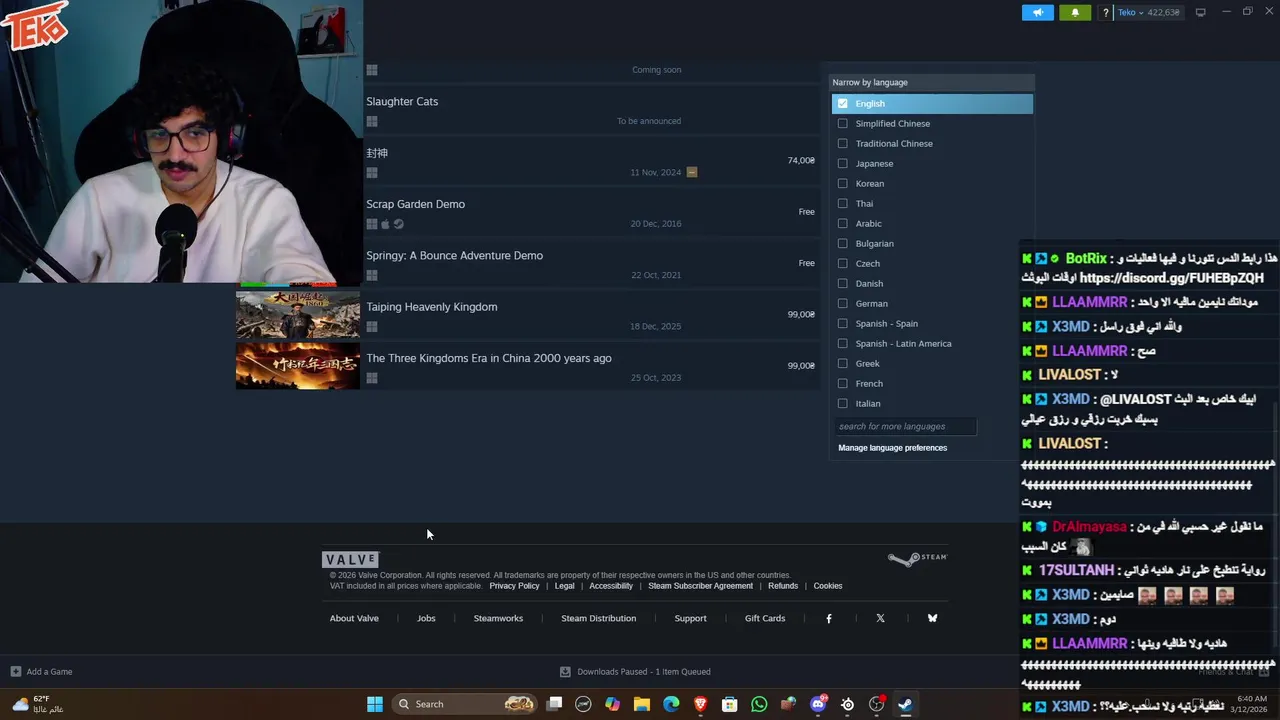The image size is (1280, 720).
Task: Collapse the Narrow by language panel header
Action: [x=931, y=82]
